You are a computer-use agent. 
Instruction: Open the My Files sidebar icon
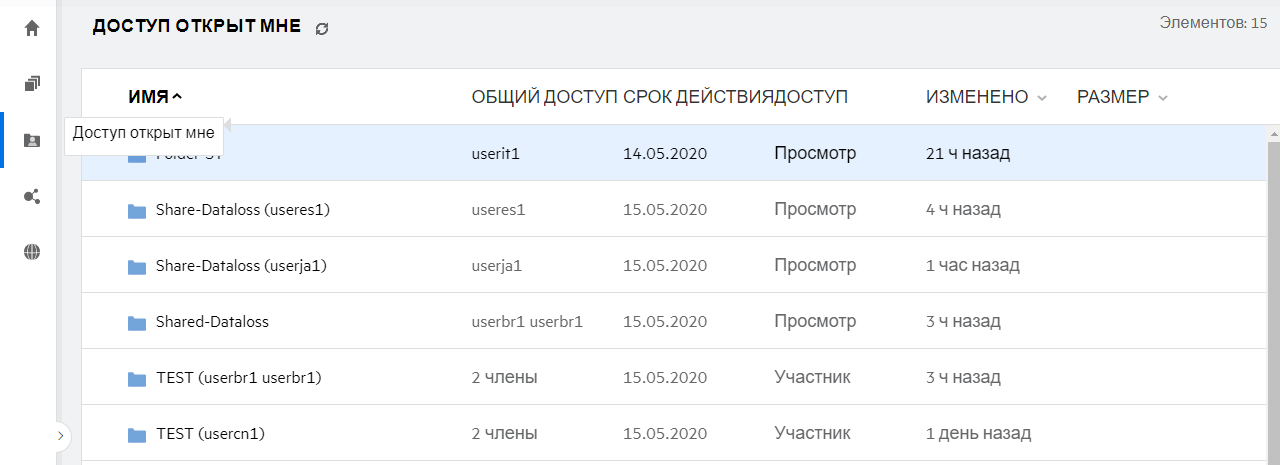coord(32,84)
